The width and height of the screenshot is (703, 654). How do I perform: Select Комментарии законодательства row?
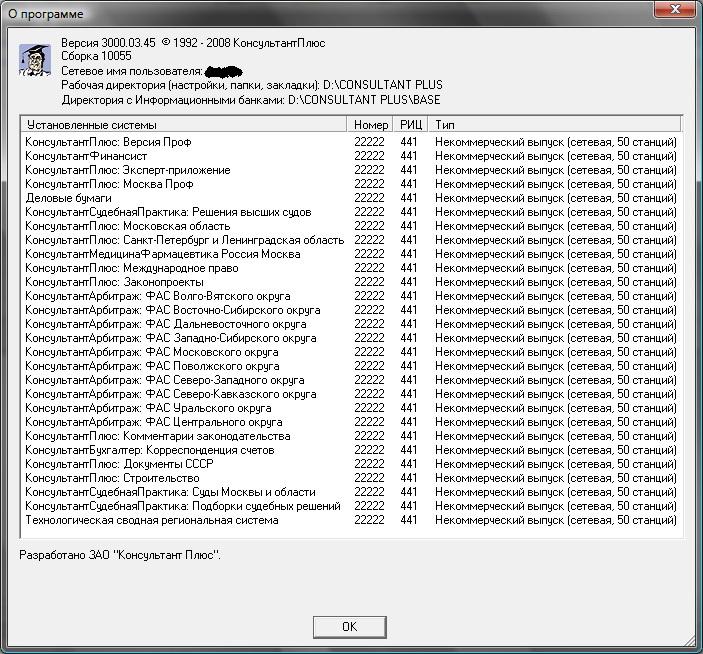click(351, 436)
